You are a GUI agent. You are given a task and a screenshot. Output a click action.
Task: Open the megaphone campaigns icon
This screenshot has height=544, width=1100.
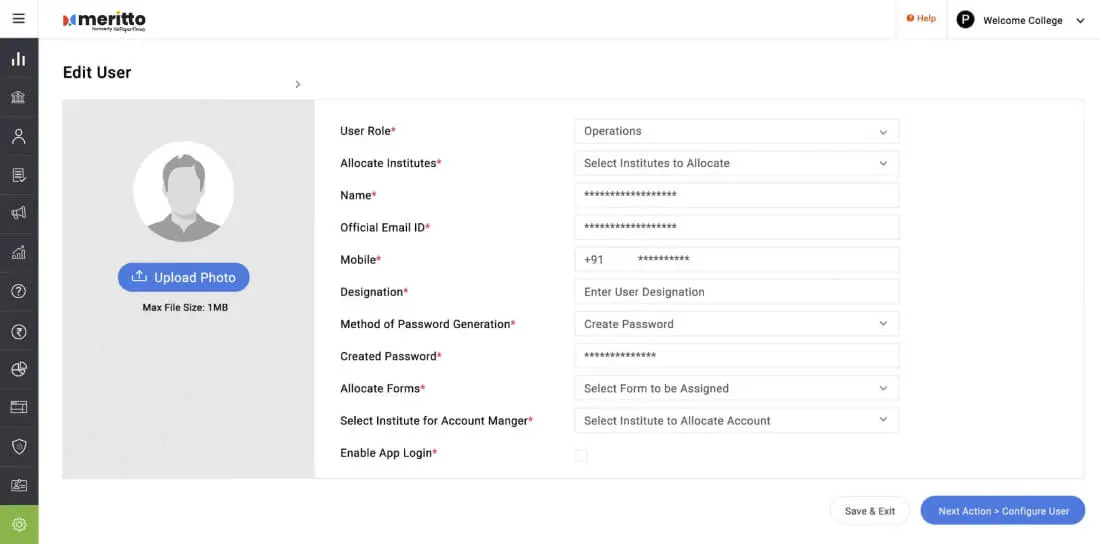19,213
